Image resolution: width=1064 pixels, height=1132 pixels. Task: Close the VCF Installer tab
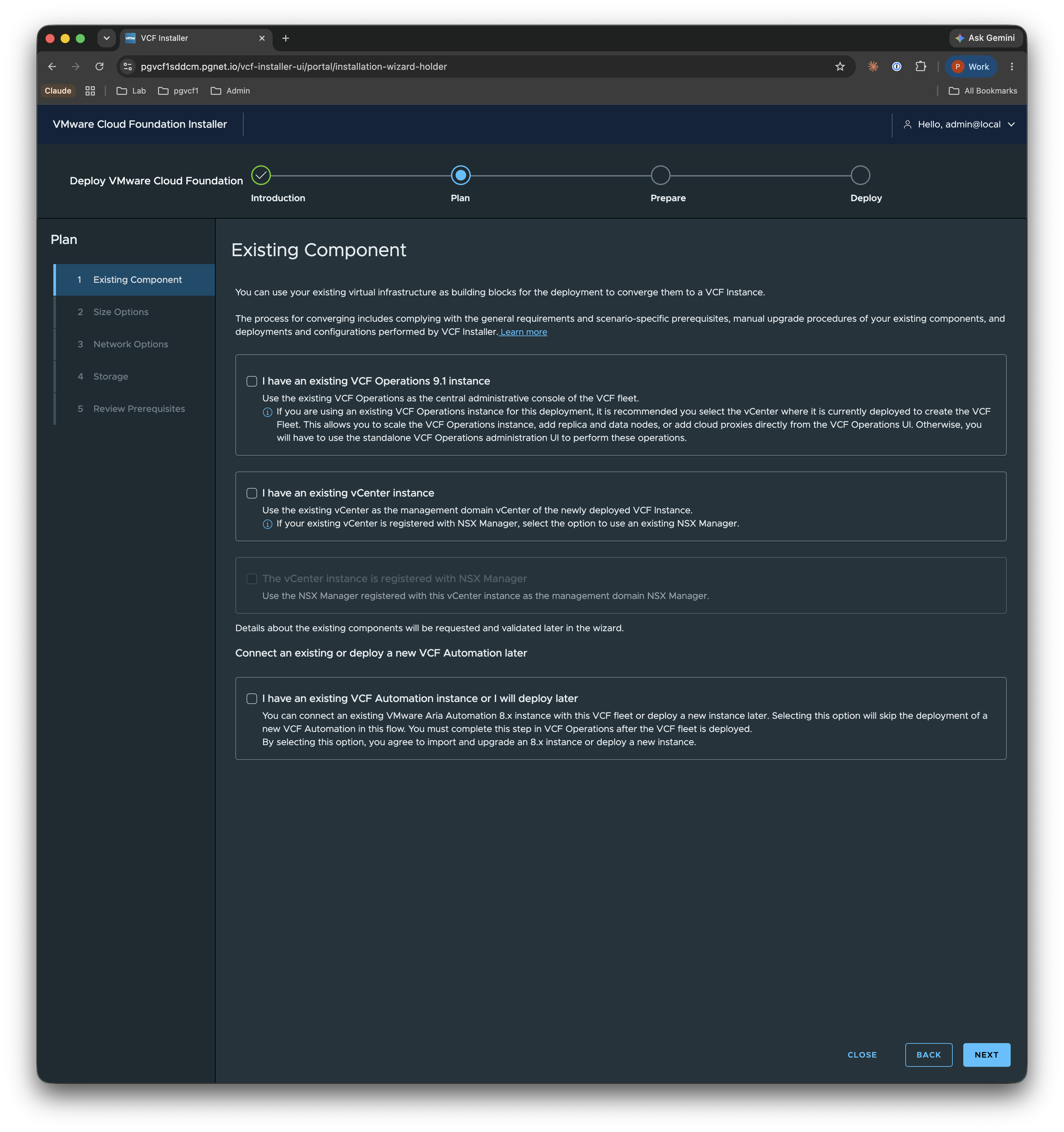tap(262, 38)
